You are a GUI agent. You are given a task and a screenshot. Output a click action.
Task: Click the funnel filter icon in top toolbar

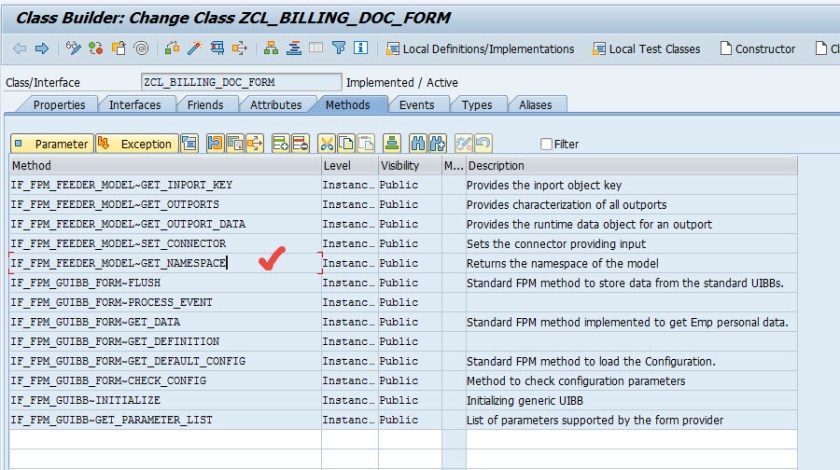tap(338, 48)
